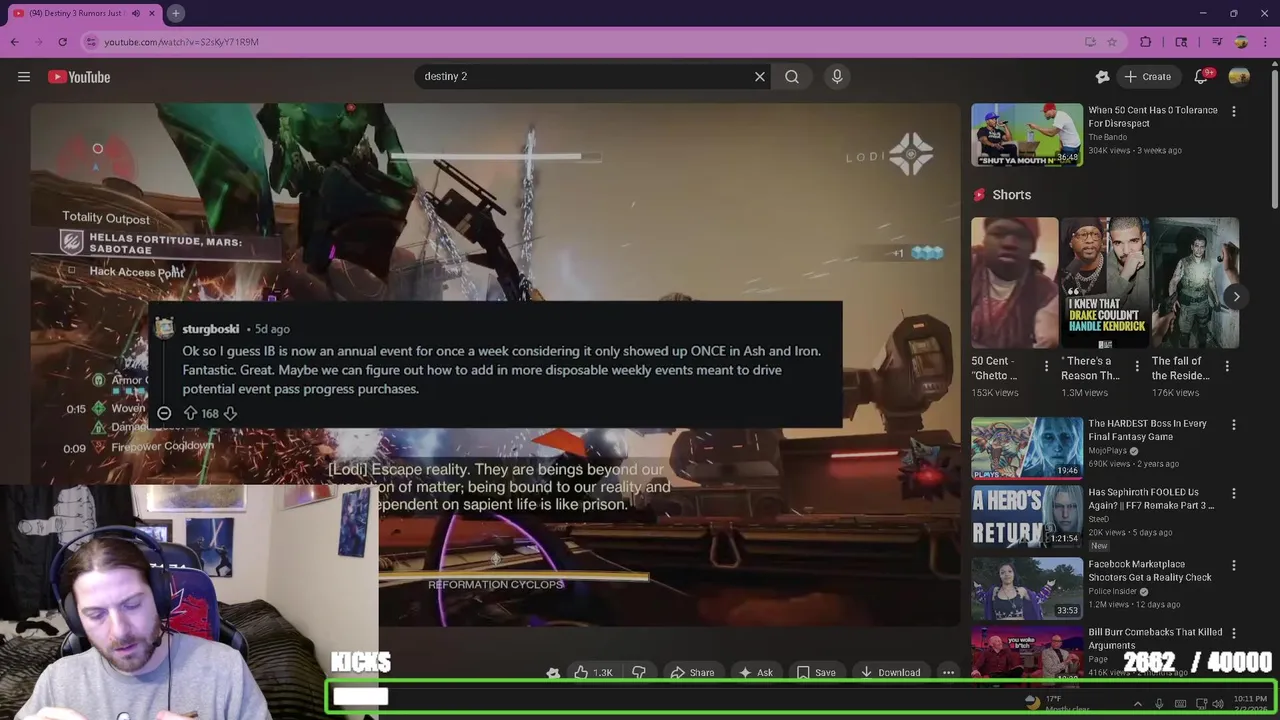
Task: Click the Create button
Action: [x=1147, y=77]
